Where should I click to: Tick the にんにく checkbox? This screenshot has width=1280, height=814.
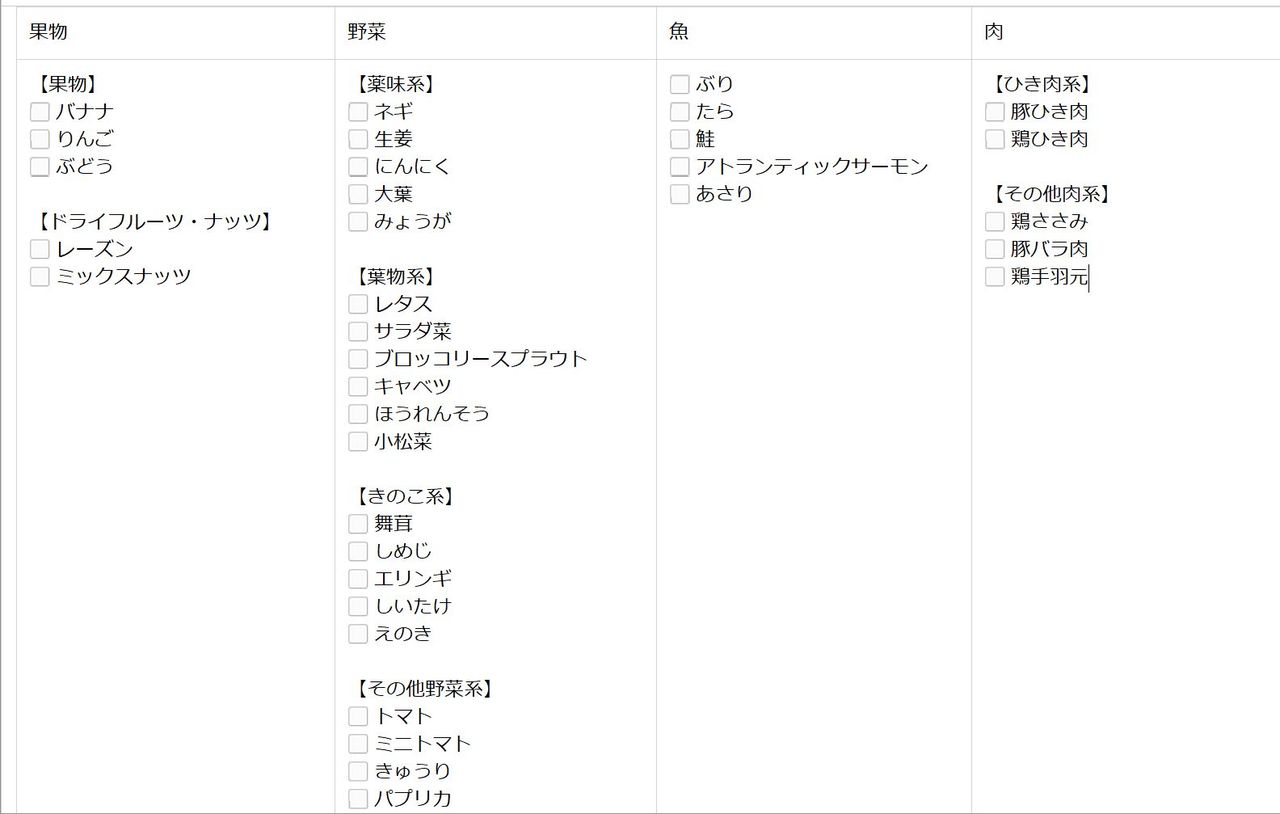point(358,167)
